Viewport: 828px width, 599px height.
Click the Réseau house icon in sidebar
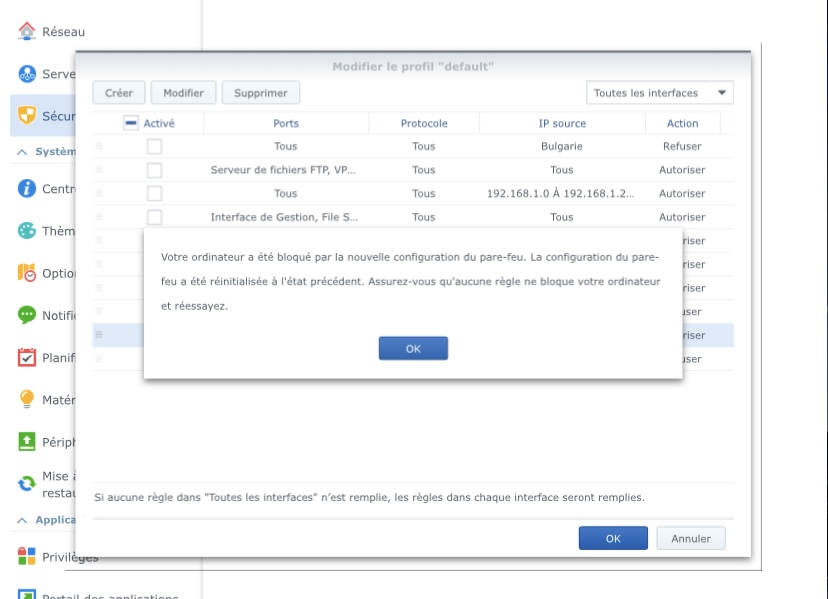(x=27, y=31)
